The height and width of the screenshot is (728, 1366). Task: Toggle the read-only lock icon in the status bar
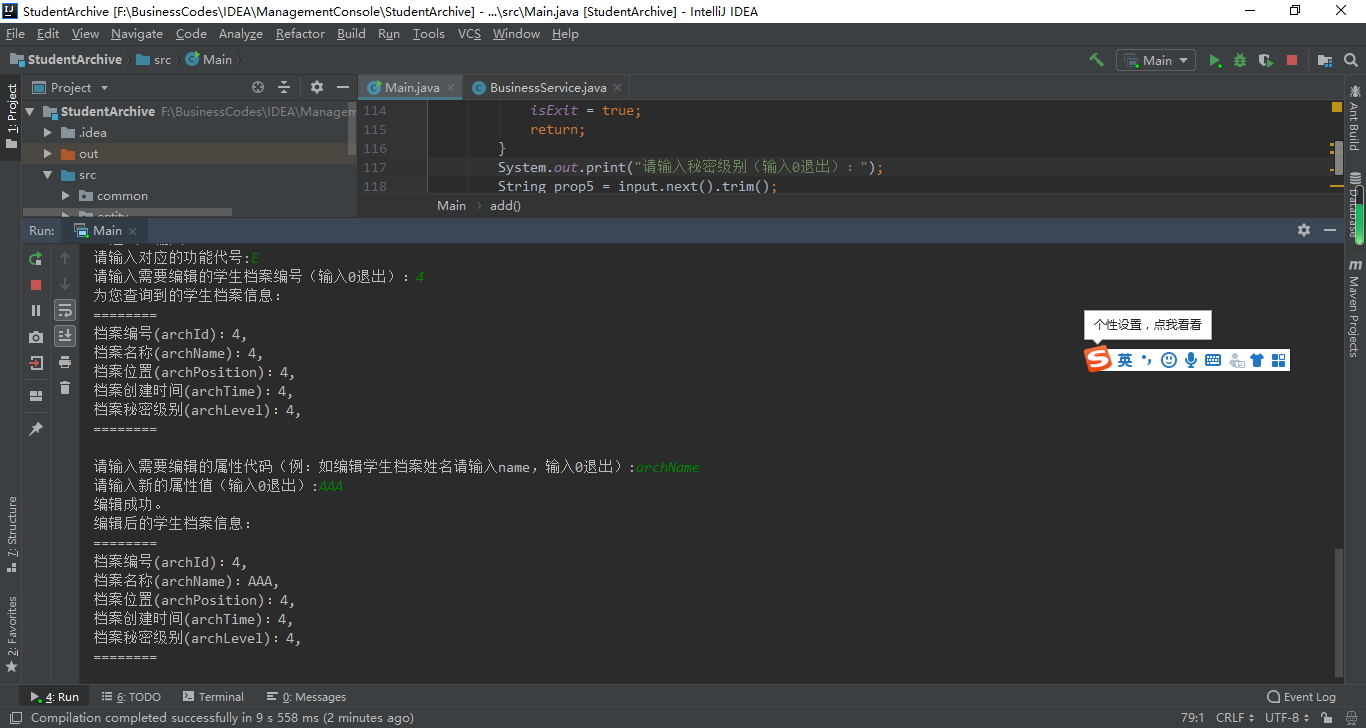coord(1327,717)
